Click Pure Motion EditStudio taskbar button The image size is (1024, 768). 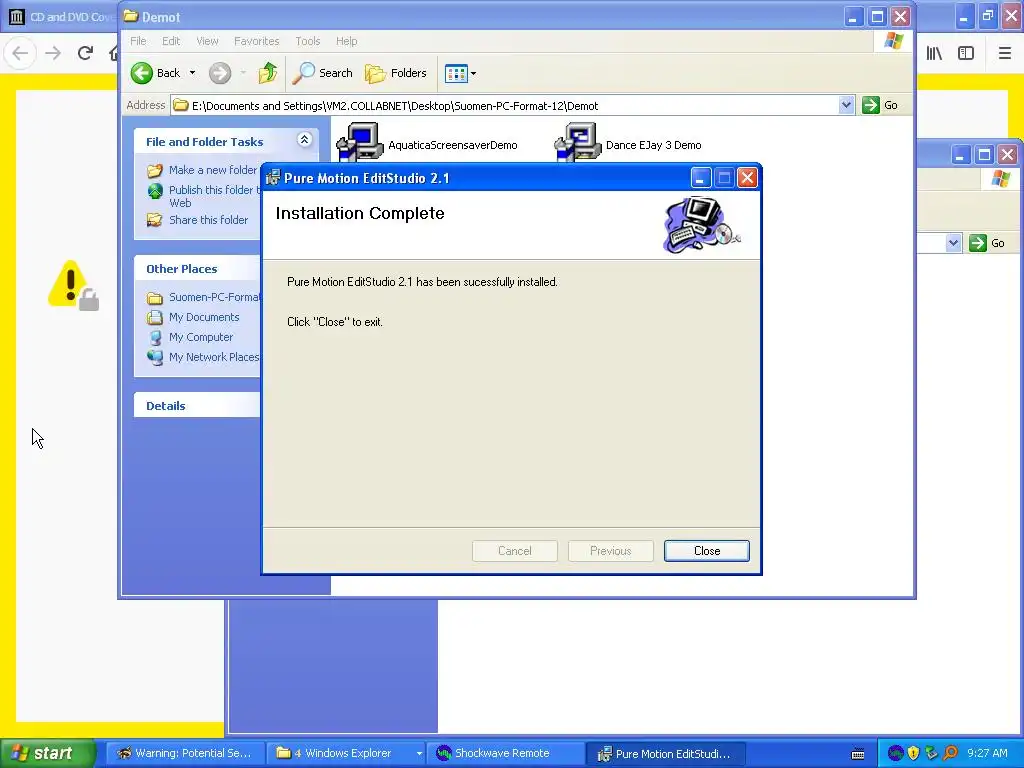664,754
